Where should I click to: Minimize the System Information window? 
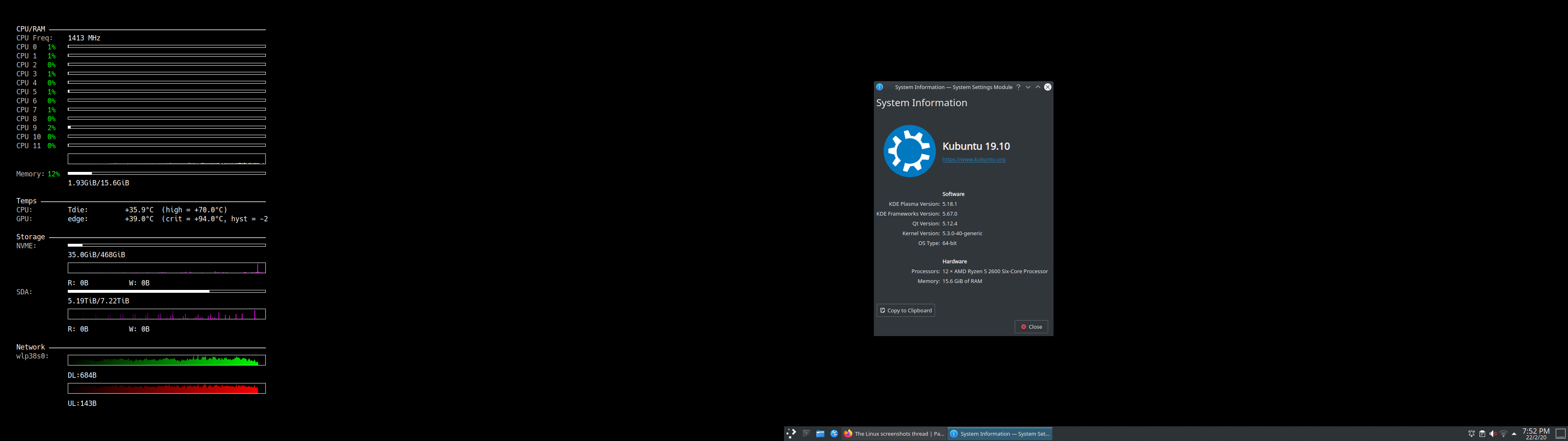tap(1028, 87)
